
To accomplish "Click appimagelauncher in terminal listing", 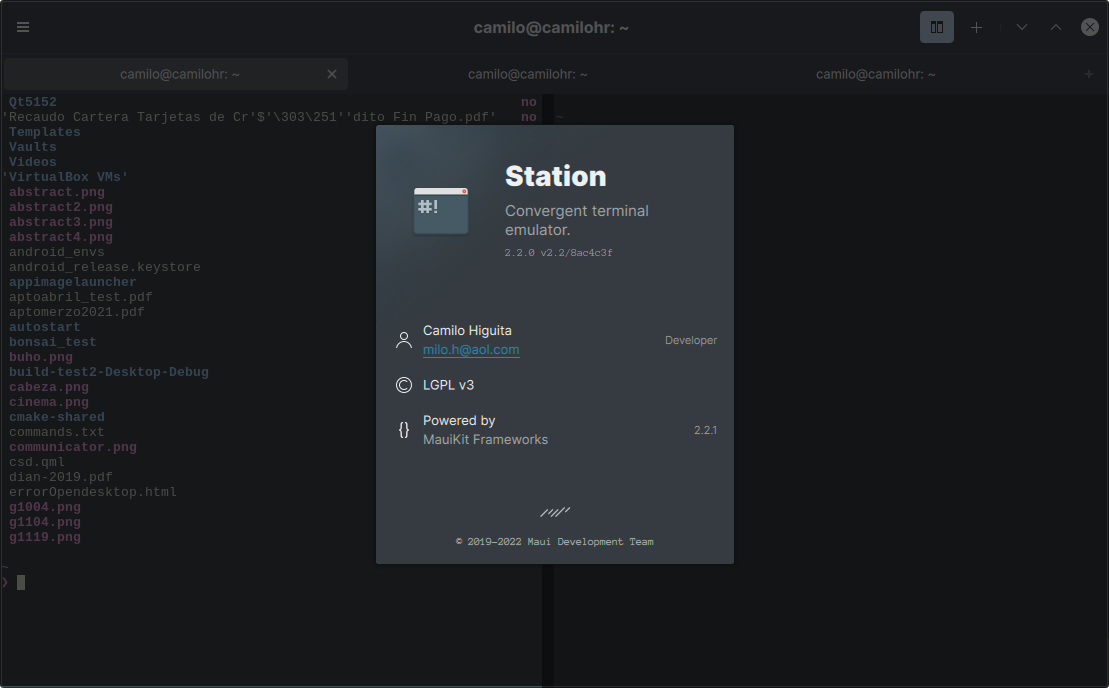I will 72,282.
